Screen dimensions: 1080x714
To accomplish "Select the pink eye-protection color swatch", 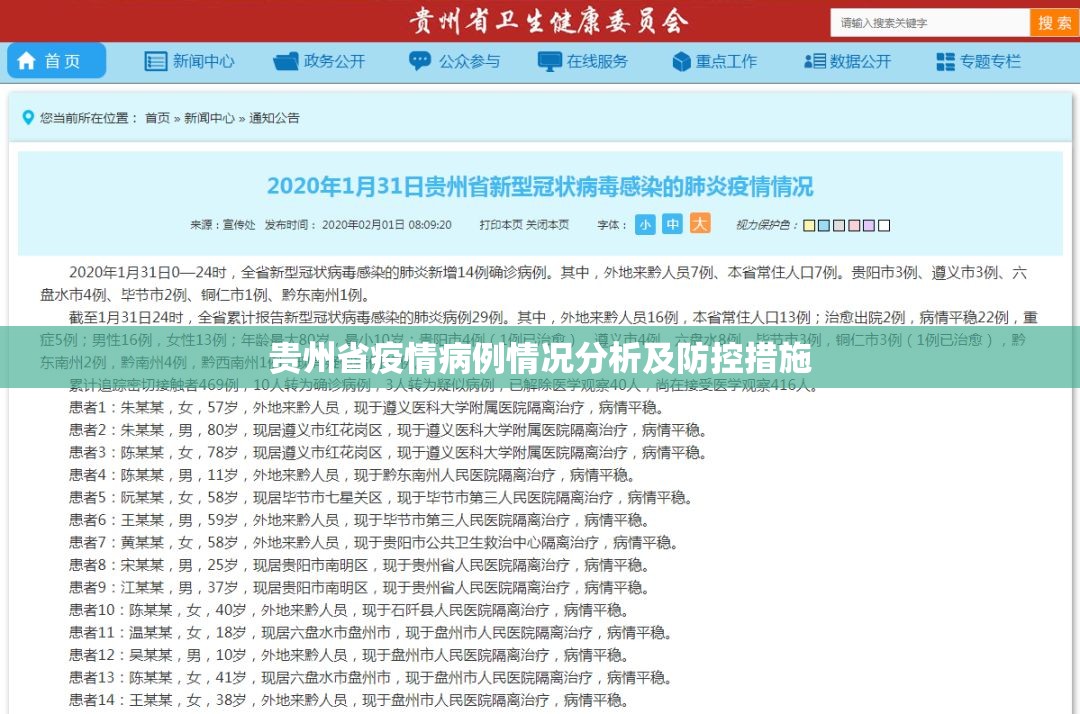I will (854, 225).
